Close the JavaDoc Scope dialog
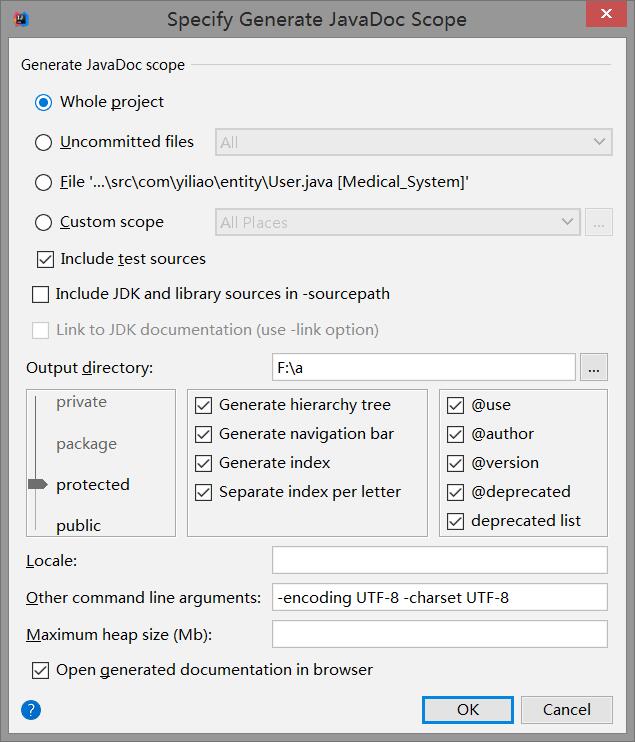The image size is (635, 742). [x=606, y=14]
